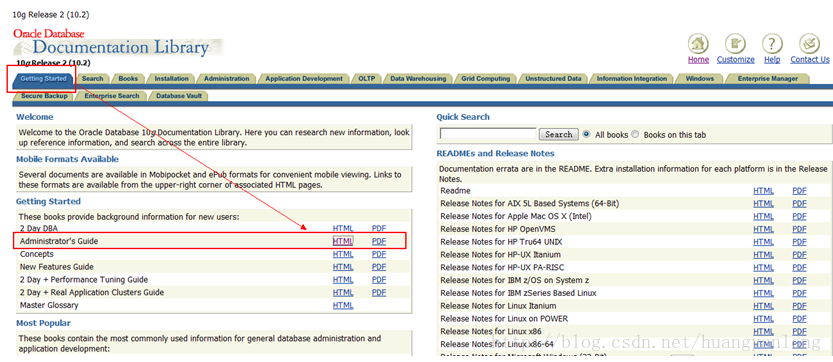Click the Help question mark icon

(772, 44)
